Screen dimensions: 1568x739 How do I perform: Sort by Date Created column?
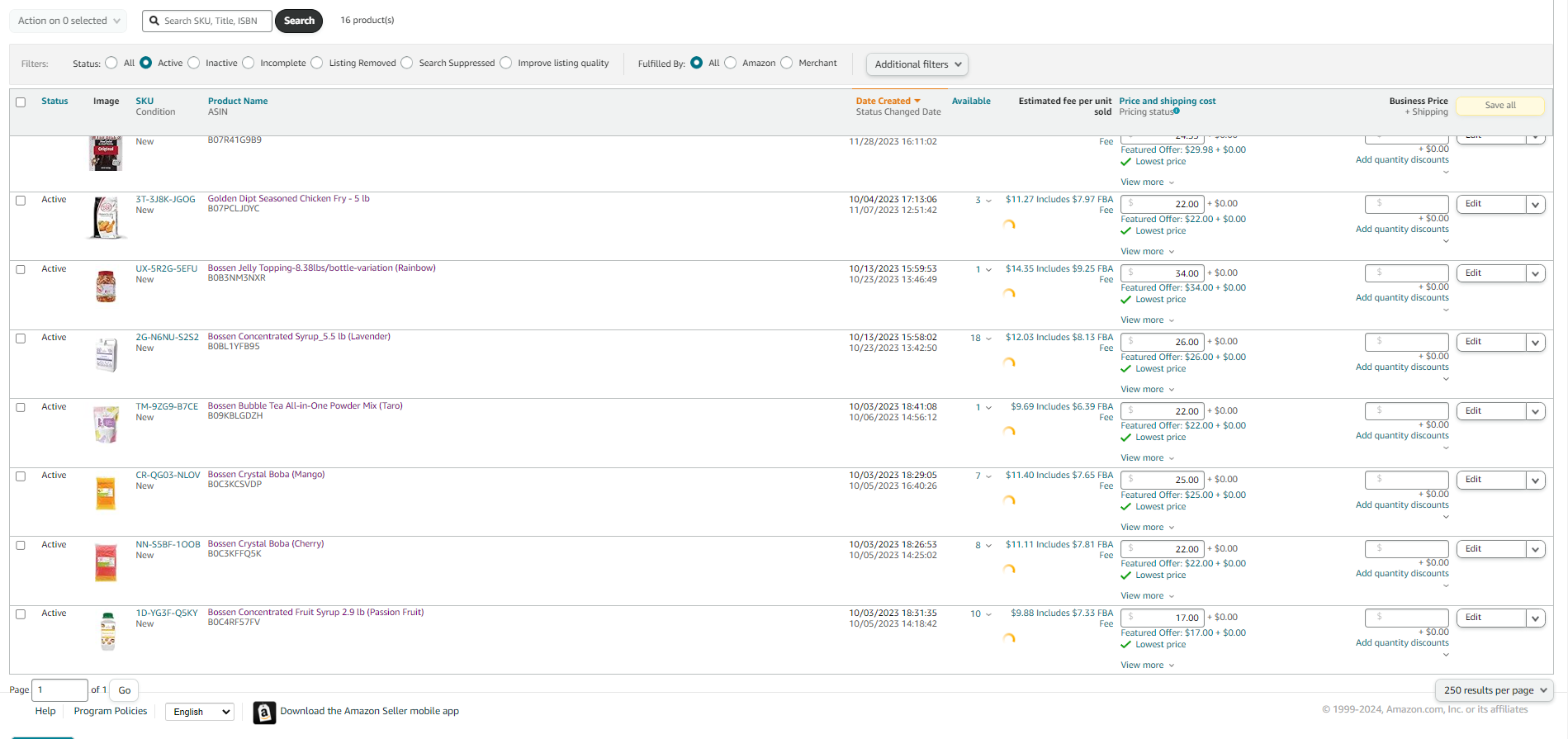[x=888, y=102]
